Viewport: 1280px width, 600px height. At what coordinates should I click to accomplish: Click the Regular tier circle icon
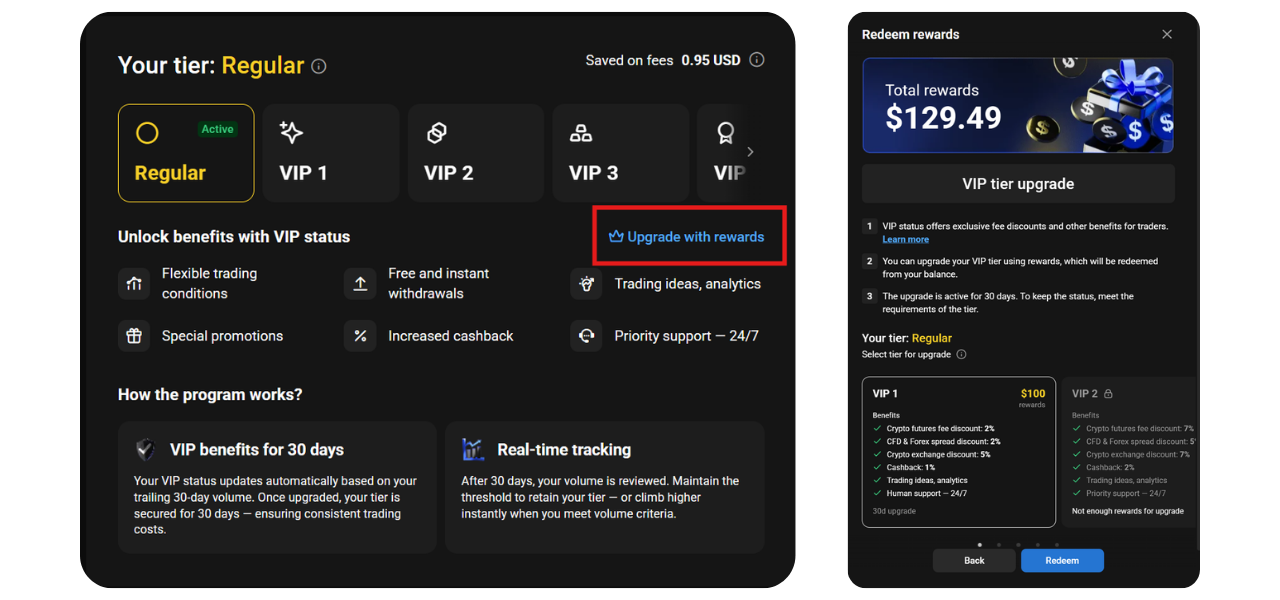coord(147,132)
